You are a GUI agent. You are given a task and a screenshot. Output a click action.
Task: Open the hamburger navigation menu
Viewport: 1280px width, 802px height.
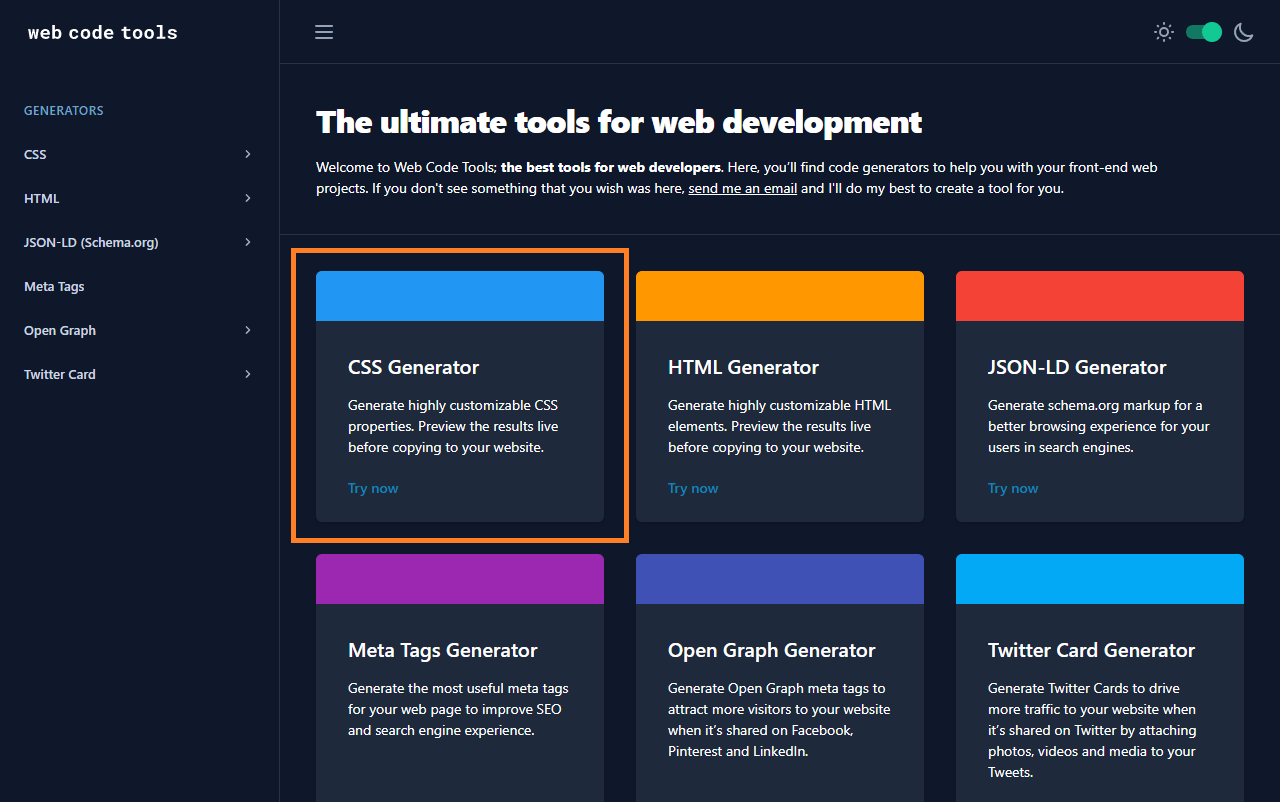[x=323, y=31]
